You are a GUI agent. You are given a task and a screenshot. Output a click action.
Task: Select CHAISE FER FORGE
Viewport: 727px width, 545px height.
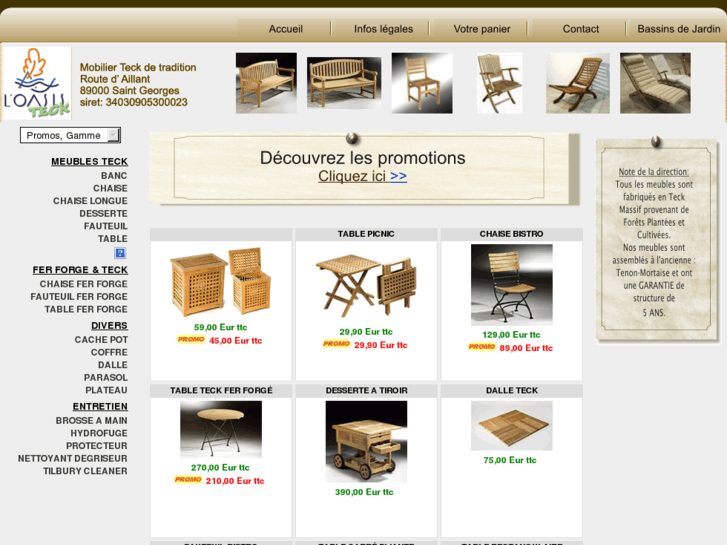(83, 284)
